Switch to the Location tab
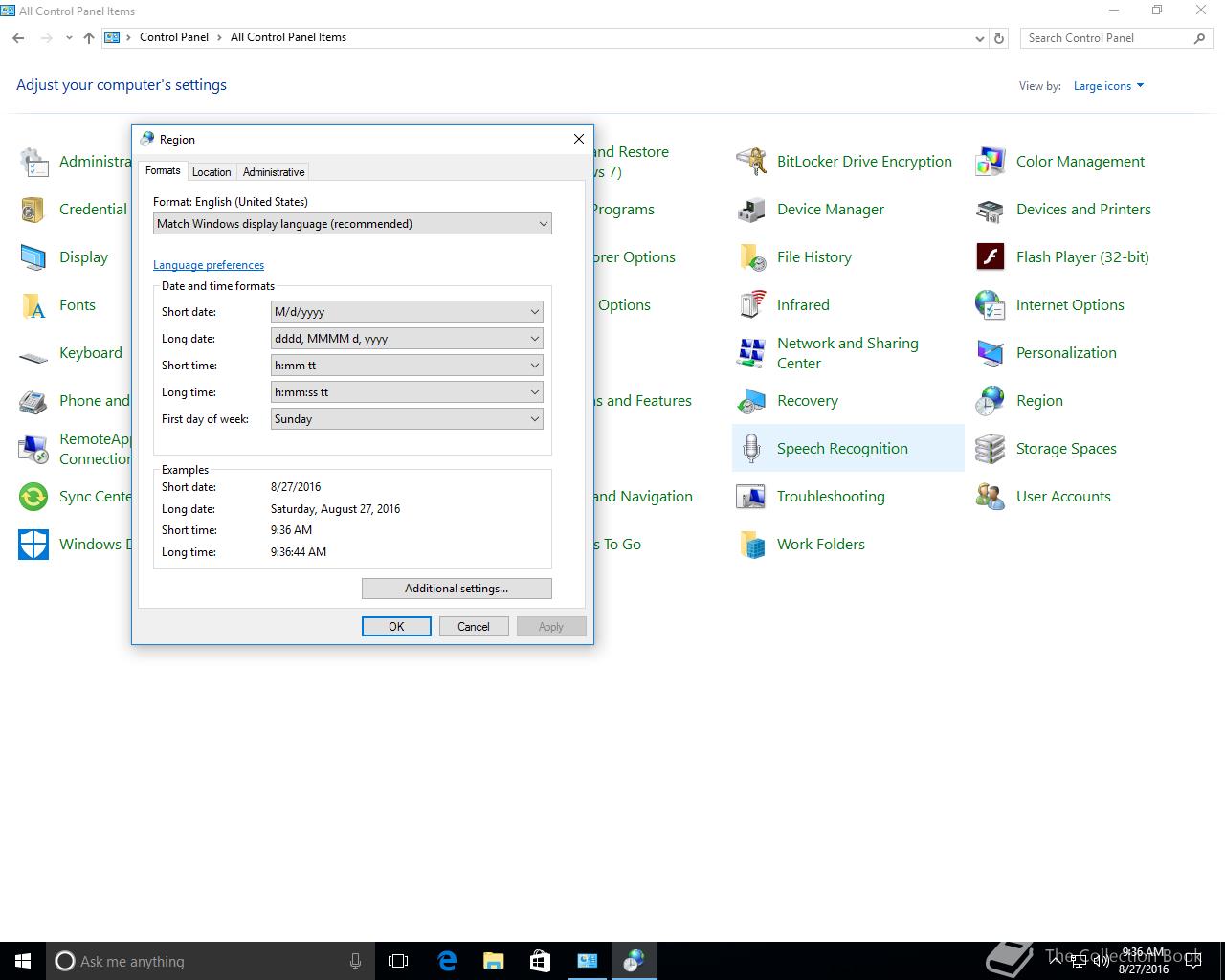 pos(212,172)
